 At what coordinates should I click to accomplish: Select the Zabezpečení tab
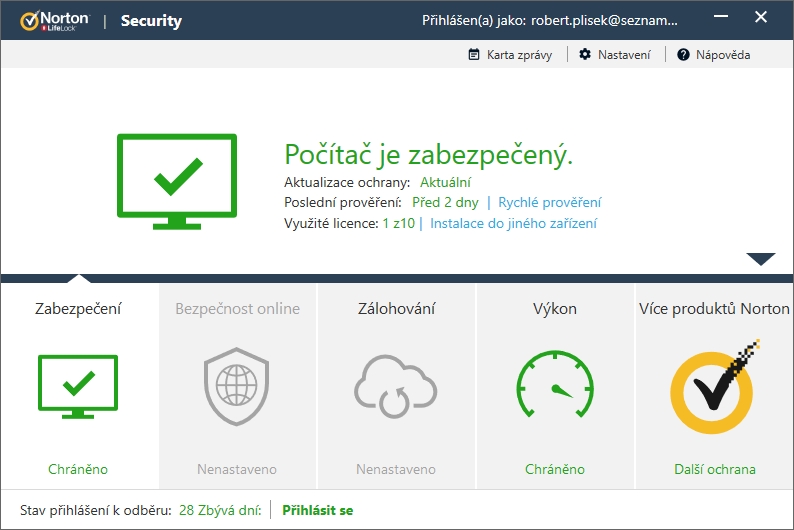(x=78, y=309)
